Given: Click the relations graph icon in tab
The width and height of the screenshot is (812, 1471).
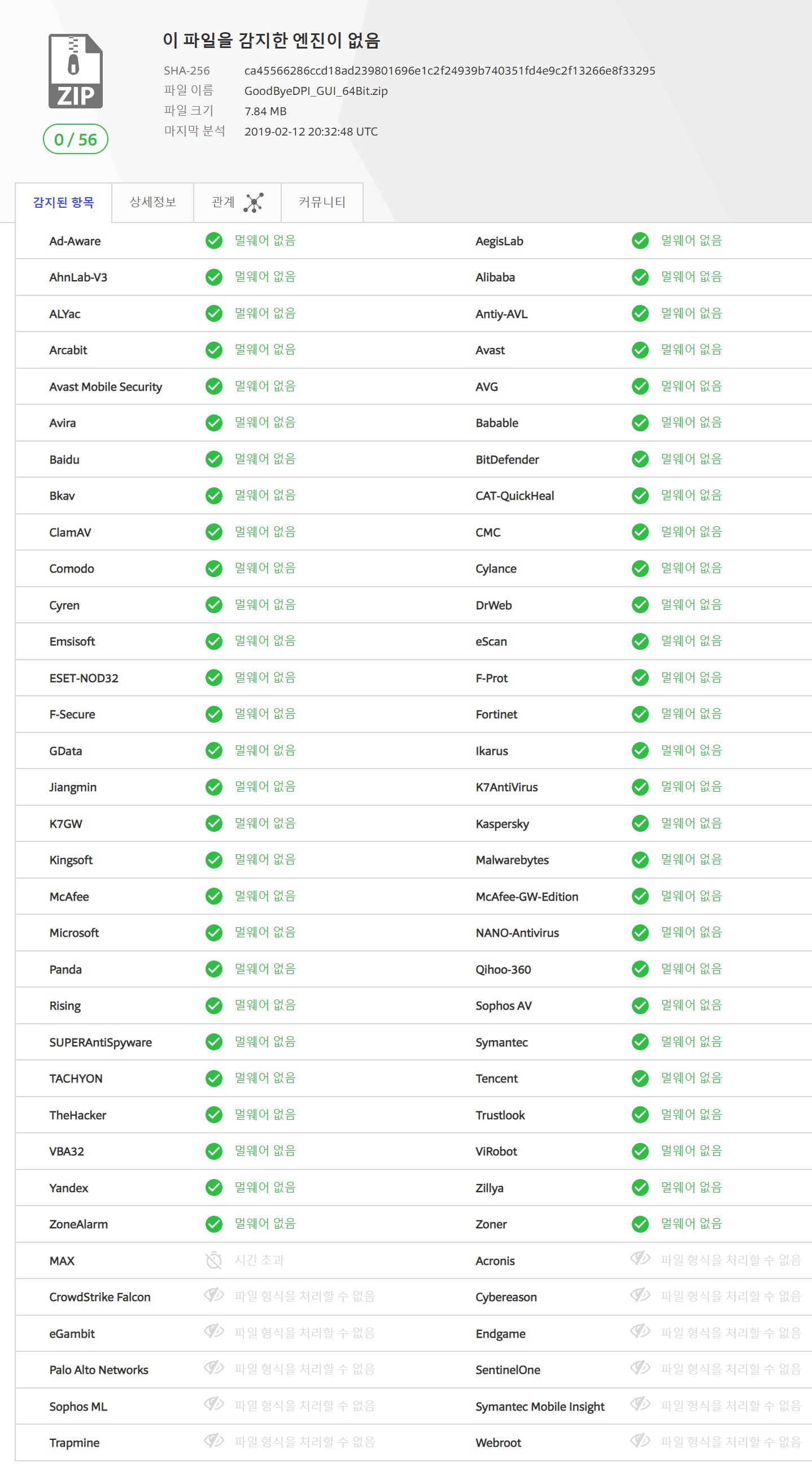Looking at the screenshot, I should tap(253, 203).
